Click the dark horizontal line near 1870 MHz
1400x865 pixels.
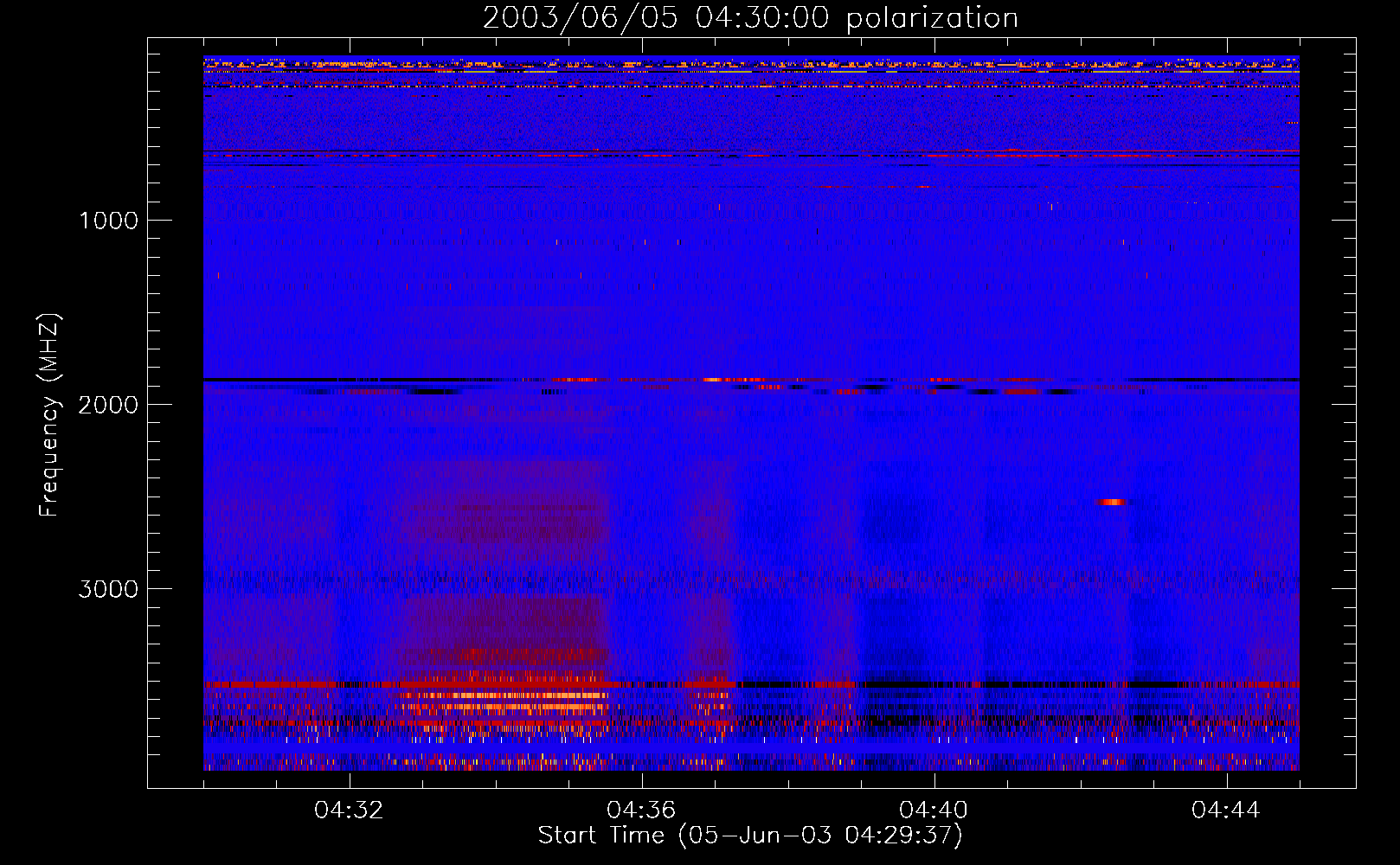pyautogui.click(x=751, y=380)
